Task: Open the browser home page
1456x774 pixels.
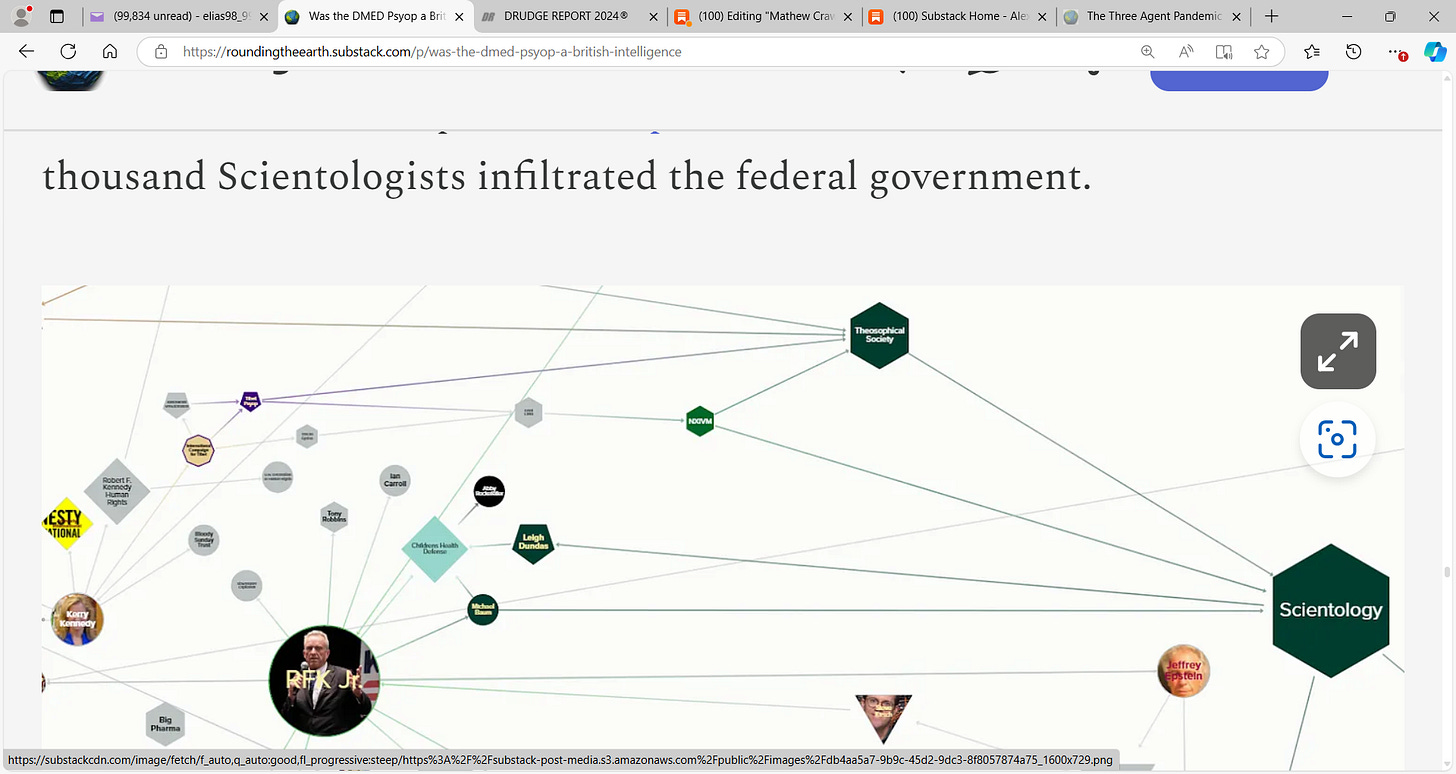Action: 110,52
